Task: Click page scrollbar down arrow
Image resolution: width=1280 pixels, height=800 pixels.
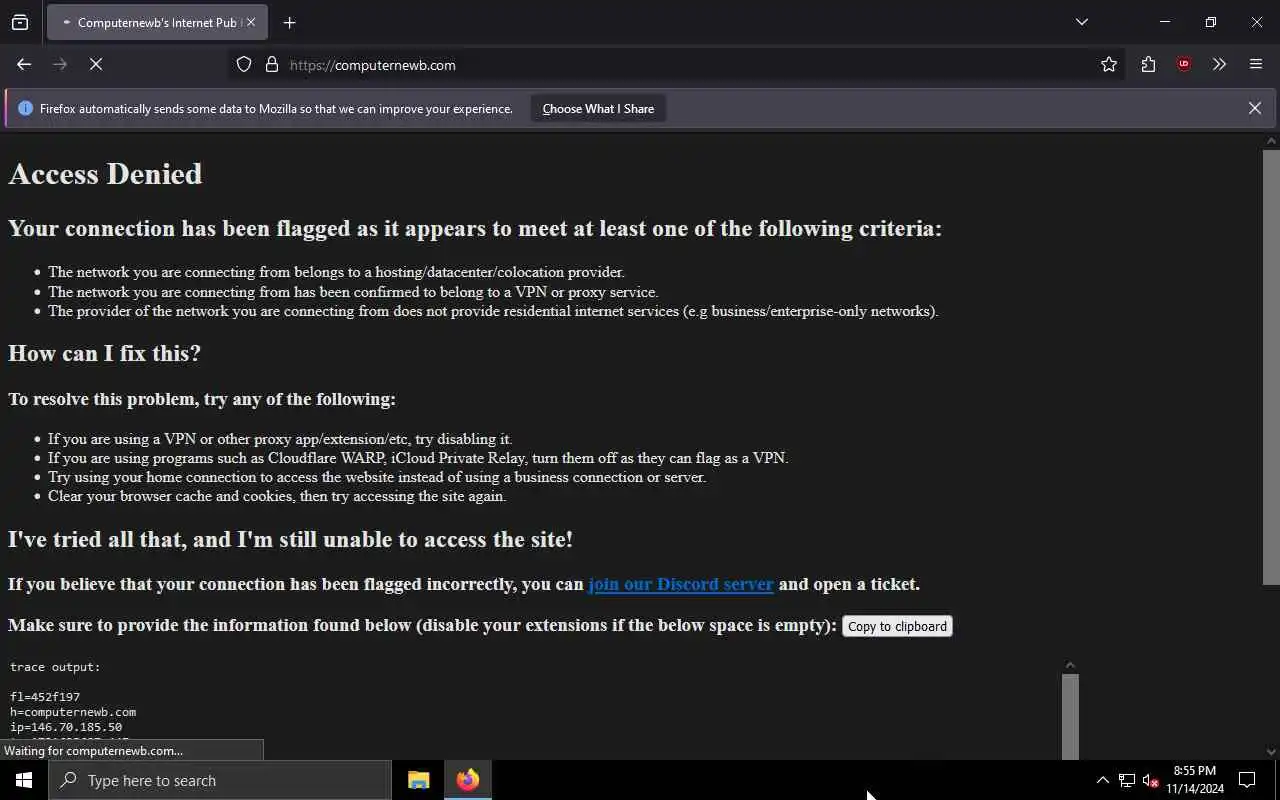Action: [1271, 752]
